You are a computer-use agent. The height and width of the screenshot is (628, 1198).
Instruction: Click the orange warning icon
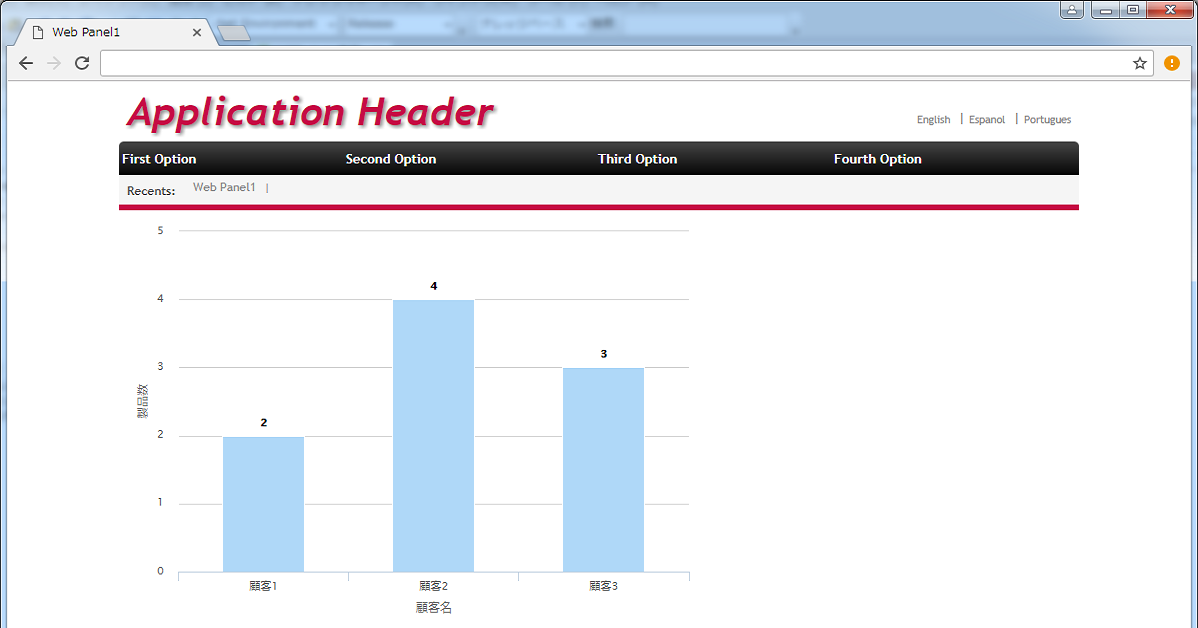pos(1172,63)
